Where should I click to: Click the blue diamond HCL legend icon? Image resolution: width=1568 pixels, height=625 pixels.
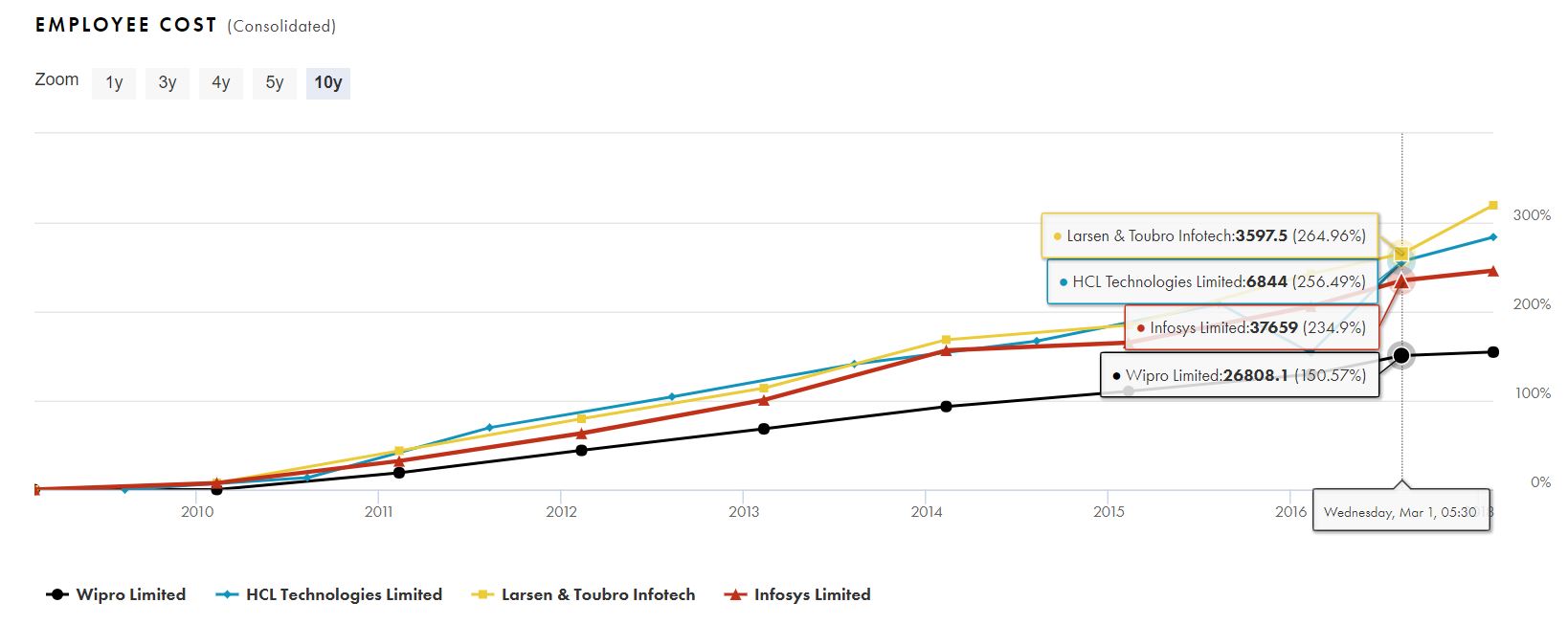pos(227,594)
